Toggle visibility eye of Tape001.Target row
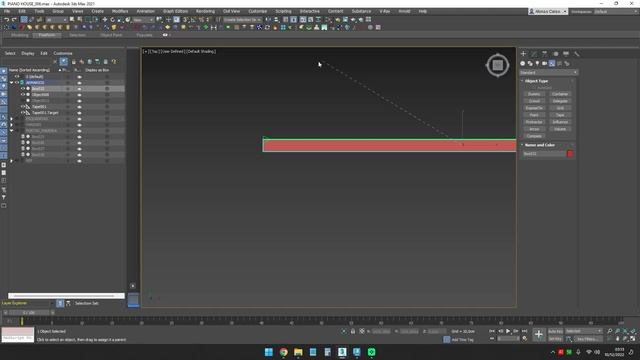The width and height of the screenshot is (640, 360). coord(23,113)
